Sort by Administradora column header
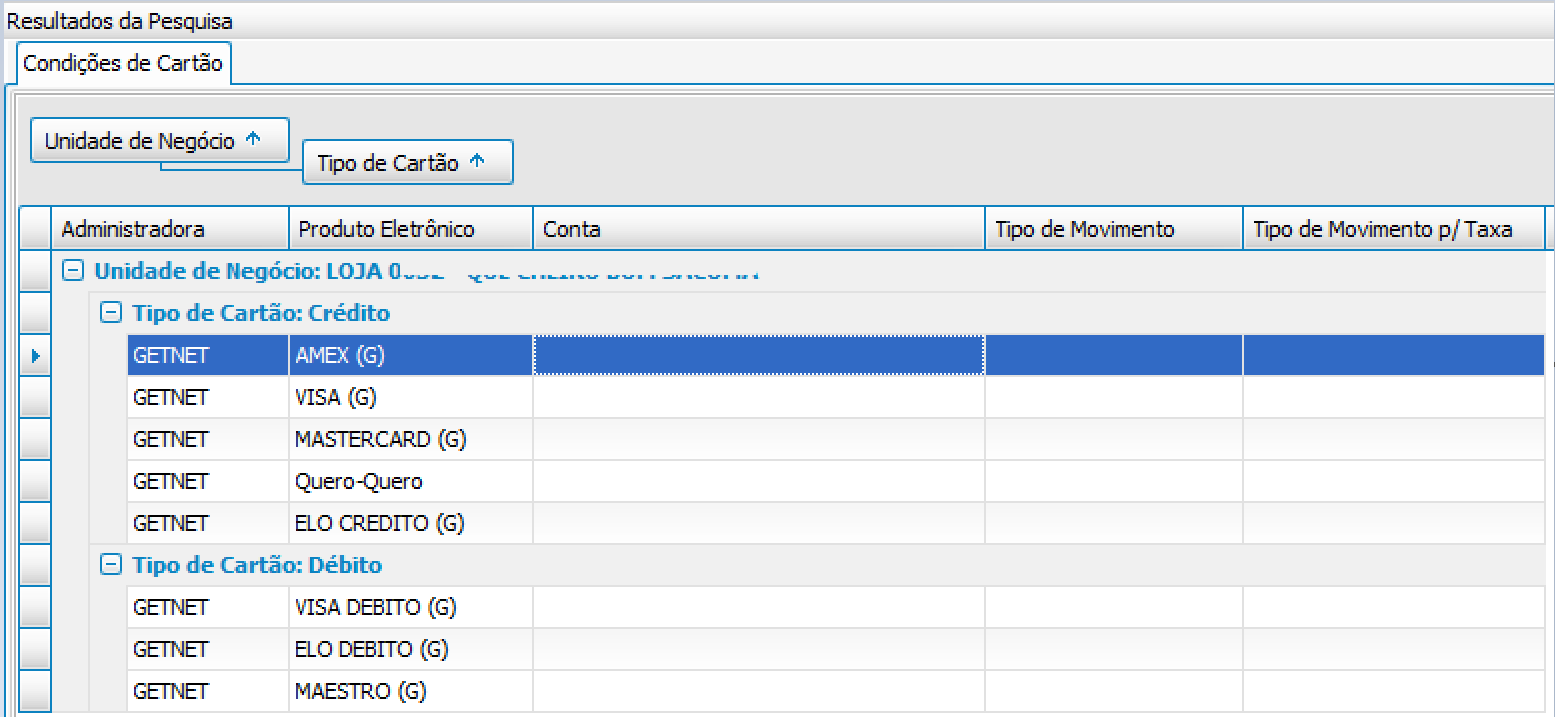The image size is (1555, 717). click(170, 229)
